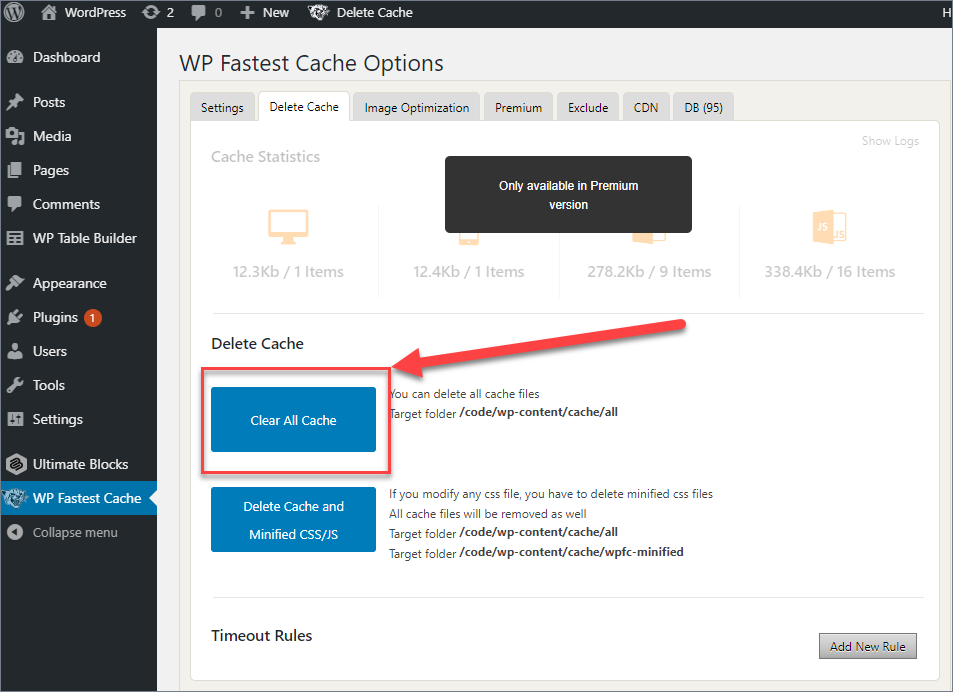Click the WP Fastest Cache Options title
The image size is (953, 692).
[x=311, y=63]
